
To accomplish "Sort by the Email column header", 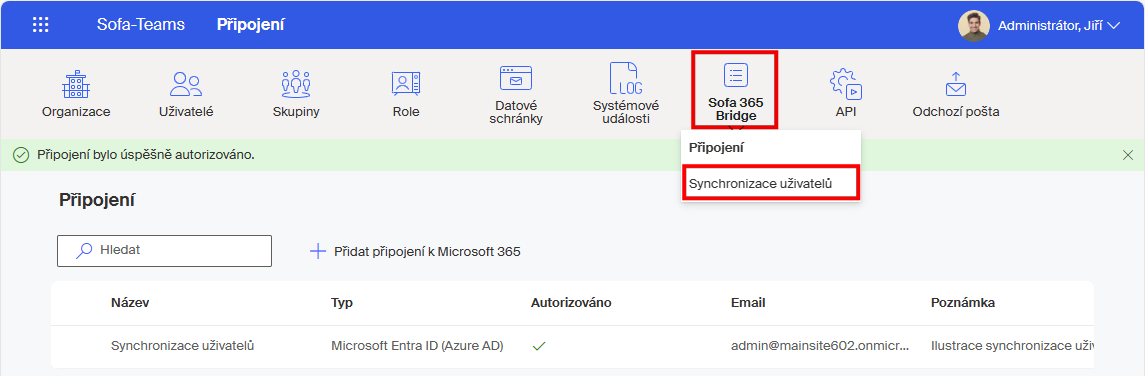I will pos(748,302).
